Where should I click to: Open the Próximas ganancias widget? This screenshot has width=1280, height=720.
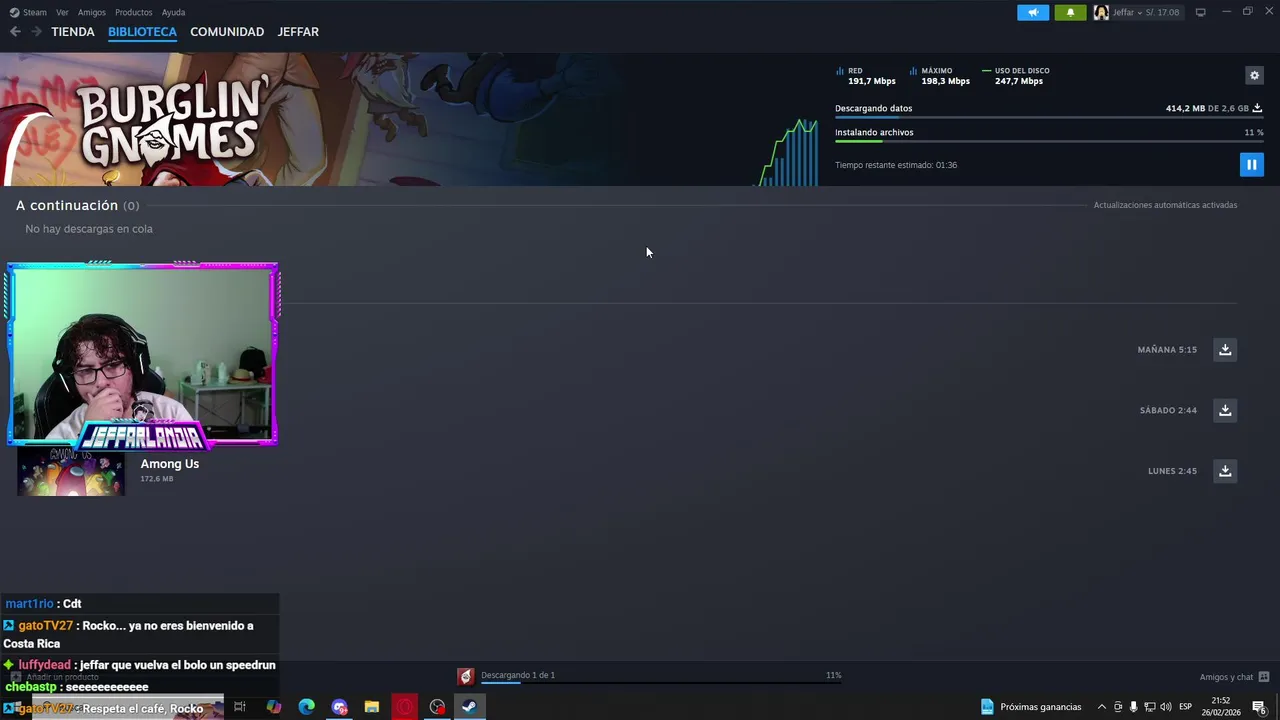tap(1030, 707)
